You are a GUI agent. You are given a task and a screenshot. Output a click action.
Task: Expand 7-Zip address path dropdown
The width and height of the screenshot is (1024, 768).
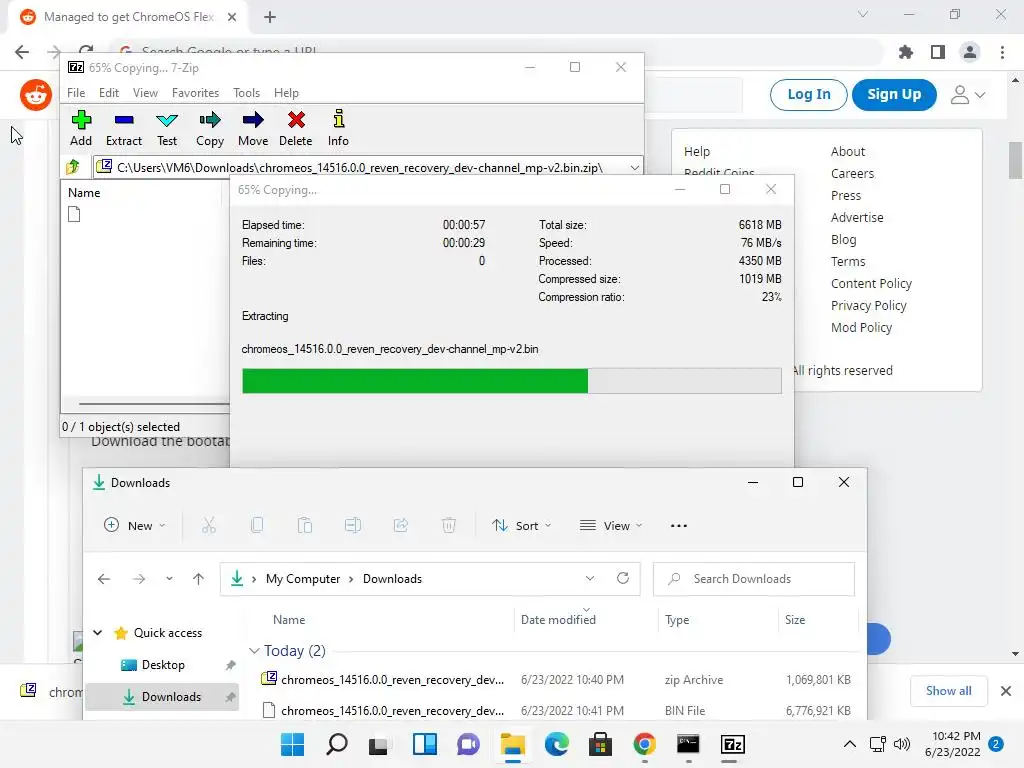pyautogui.click(x=634, y=168)
